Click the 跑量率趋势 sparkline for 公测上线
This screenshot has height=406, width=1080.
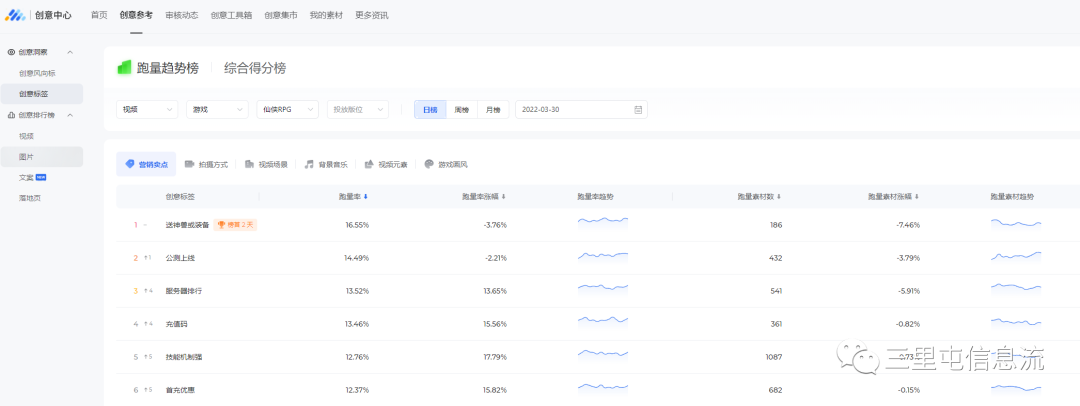(x=603, y=257)
